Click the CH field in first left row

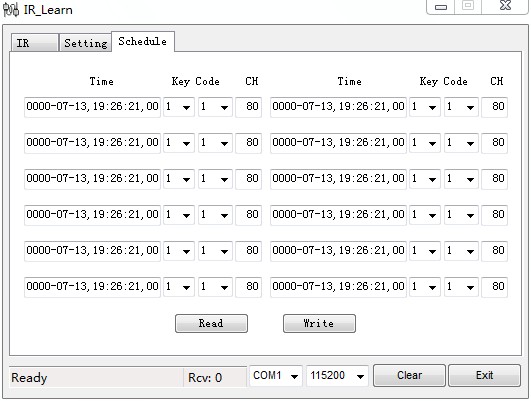(249, 107)
